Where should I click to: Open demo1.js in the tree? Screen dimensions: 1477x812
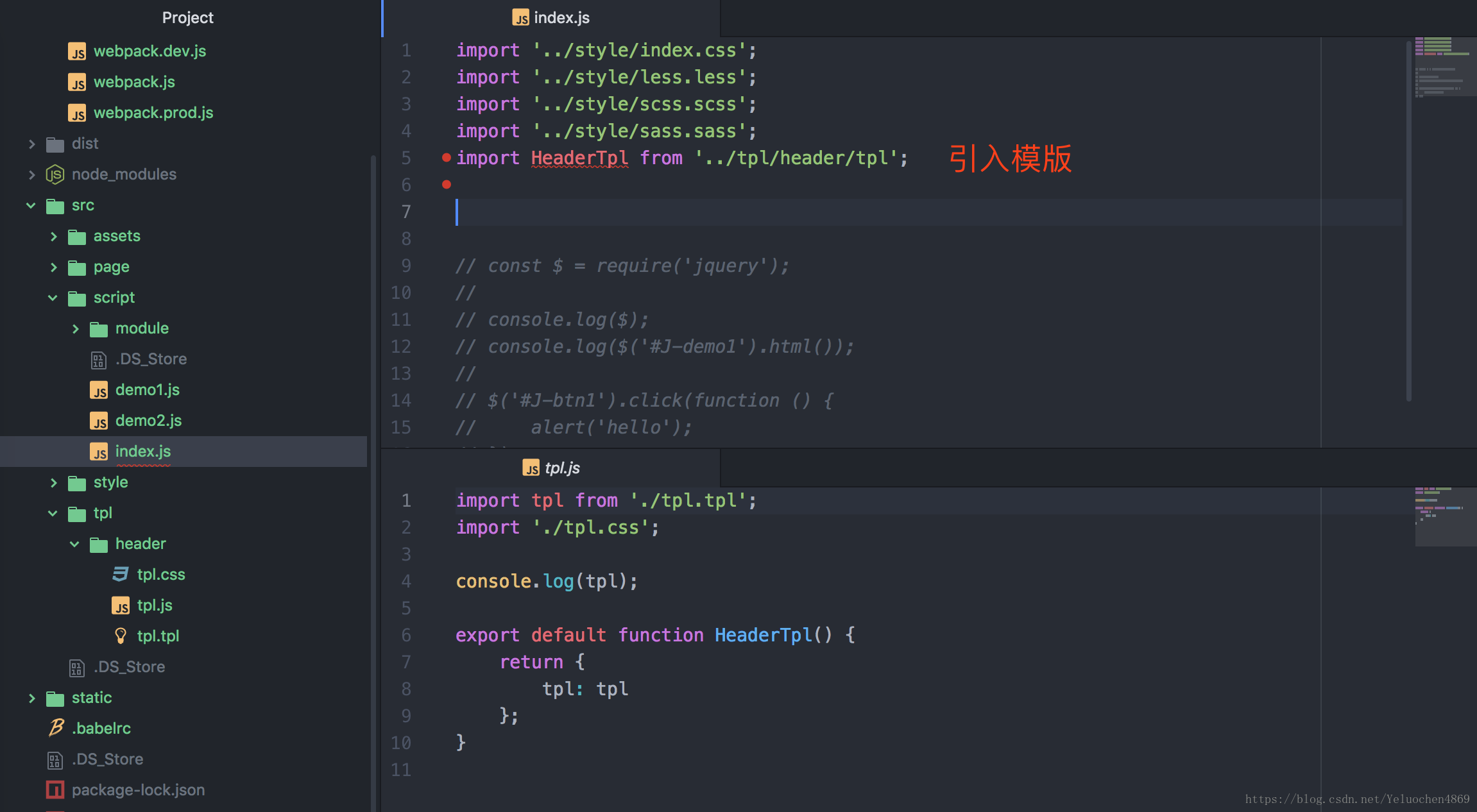[148, 390]
